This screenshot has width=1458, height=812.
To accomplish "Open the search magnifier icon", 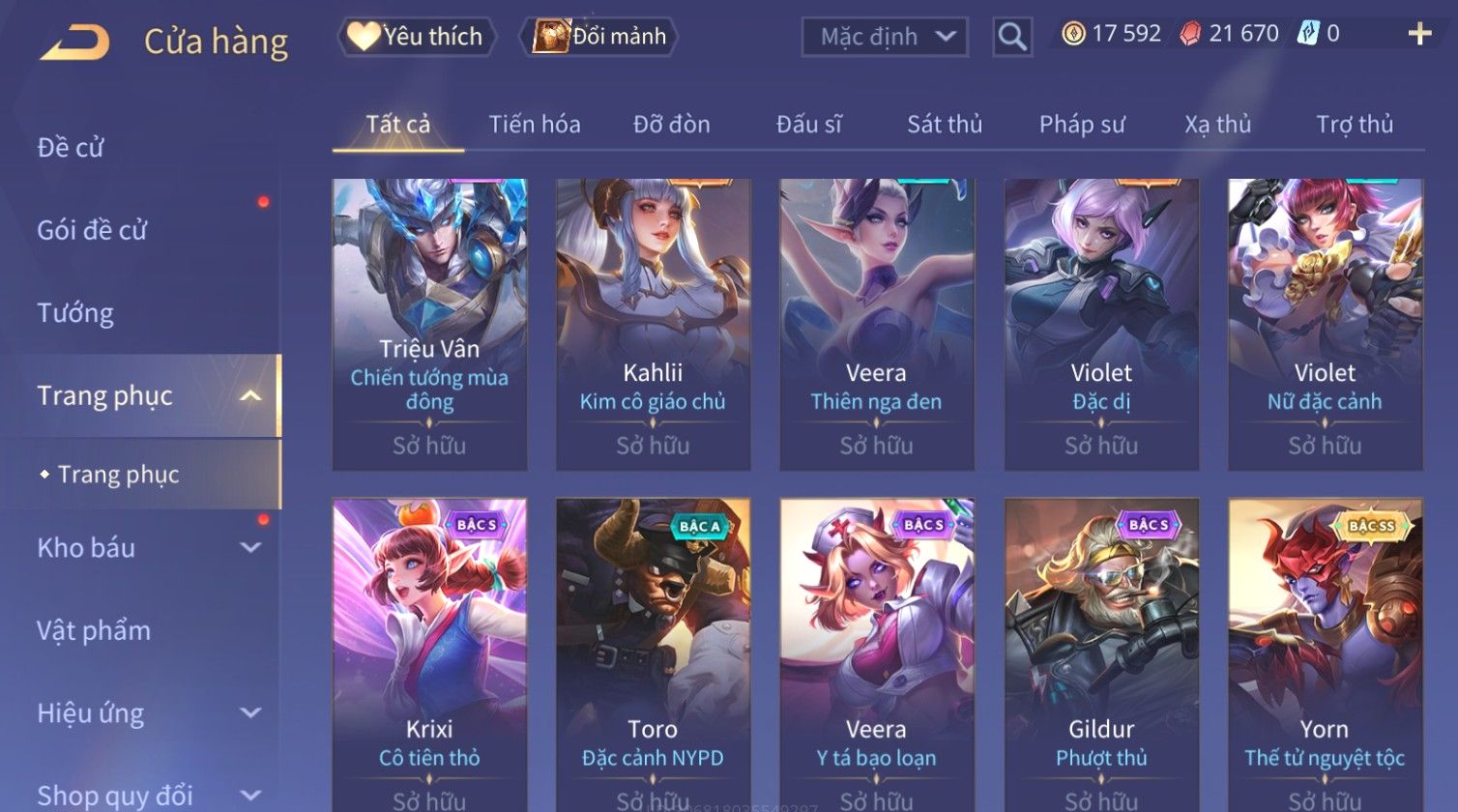I will coord(1012,37).
